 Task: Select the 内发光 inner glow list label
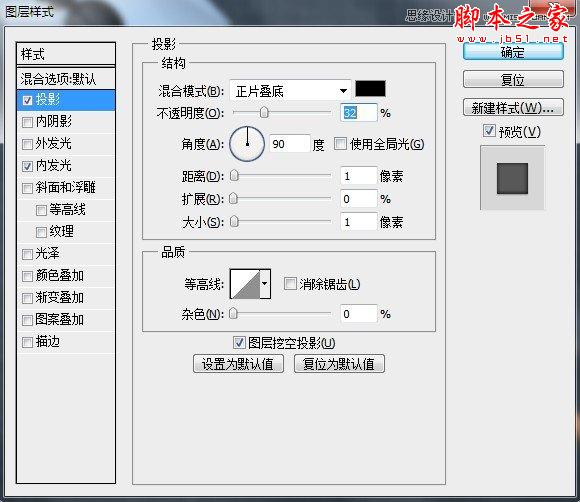[x=54, y=166]
